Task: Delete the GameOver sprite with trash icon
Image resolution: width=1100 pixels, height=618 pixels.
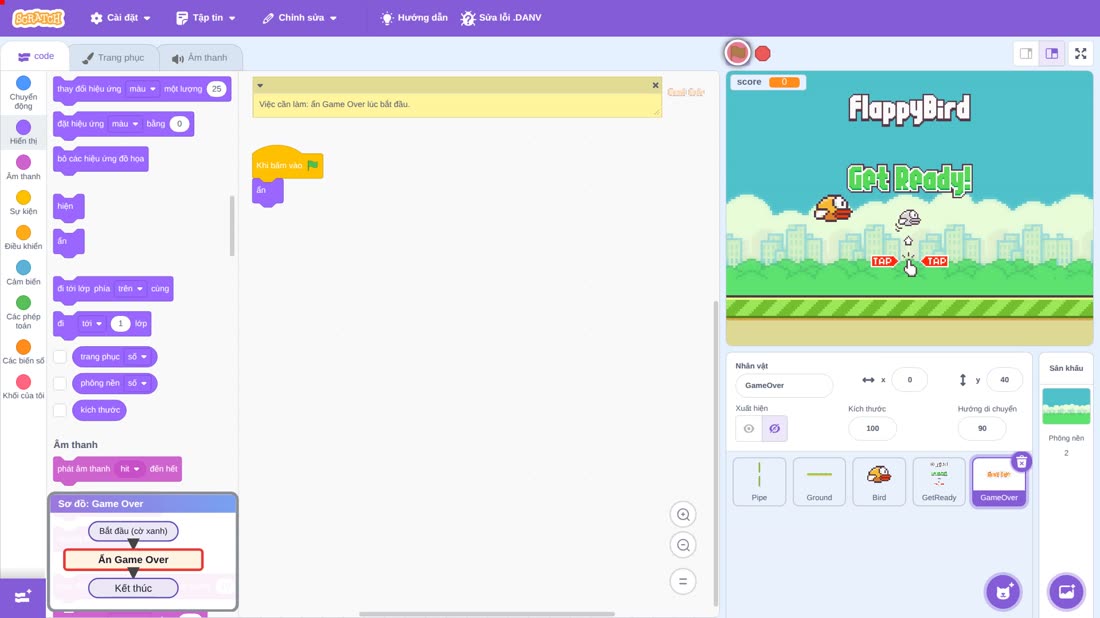Action: tap(1021, 462)
